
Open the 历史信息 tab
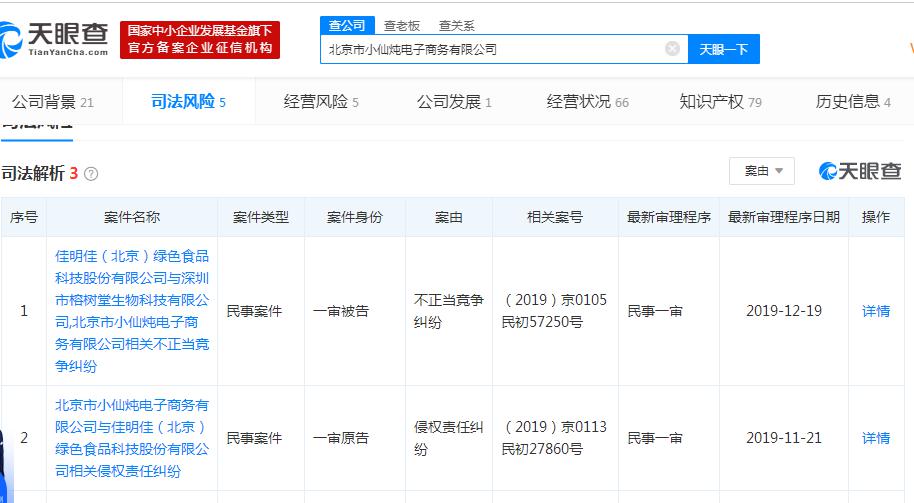(853, 102)
